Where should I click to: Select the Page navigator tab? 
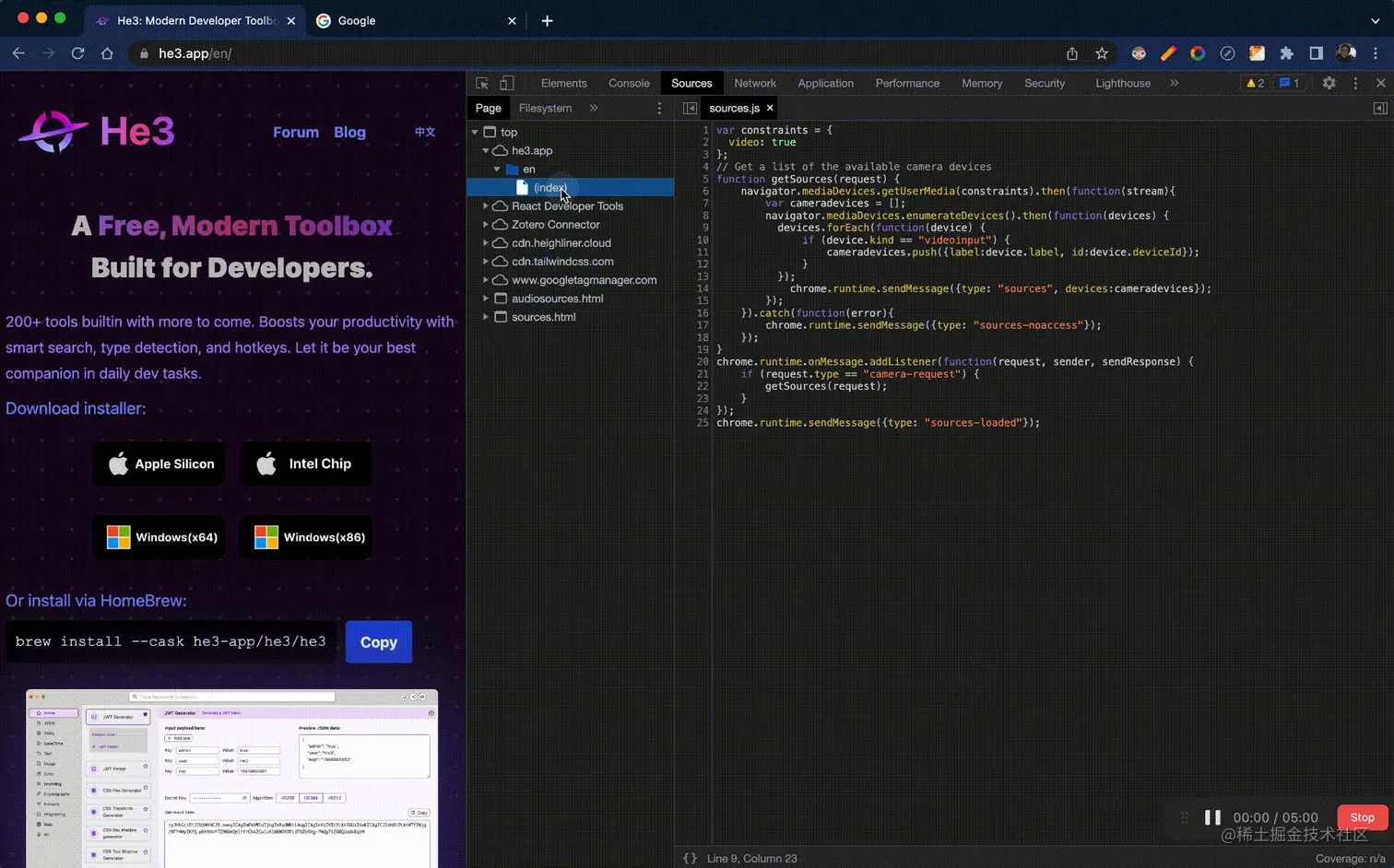(488, 108)
